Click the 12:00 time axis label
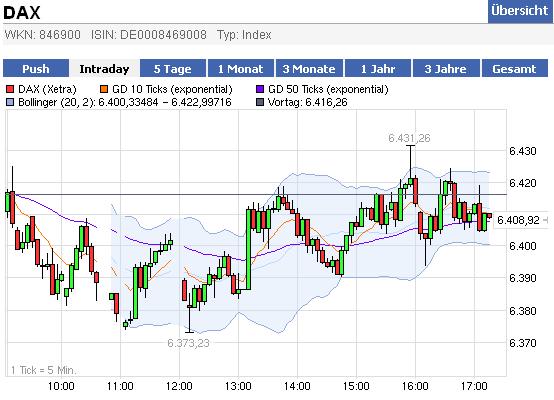 tap(179, 386)
